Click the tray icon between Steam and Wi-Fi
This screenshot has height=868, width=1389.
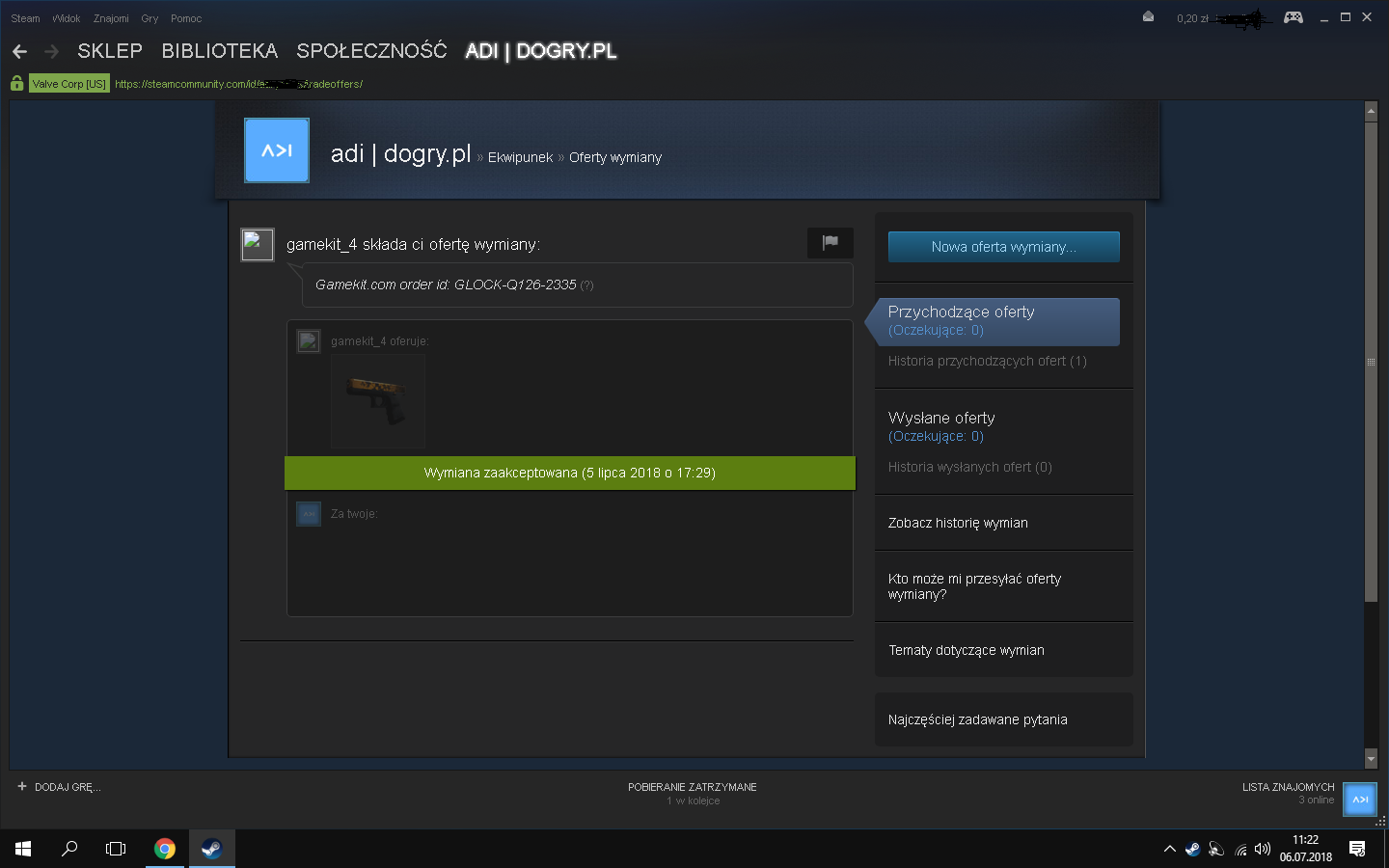pos(1216,850)
